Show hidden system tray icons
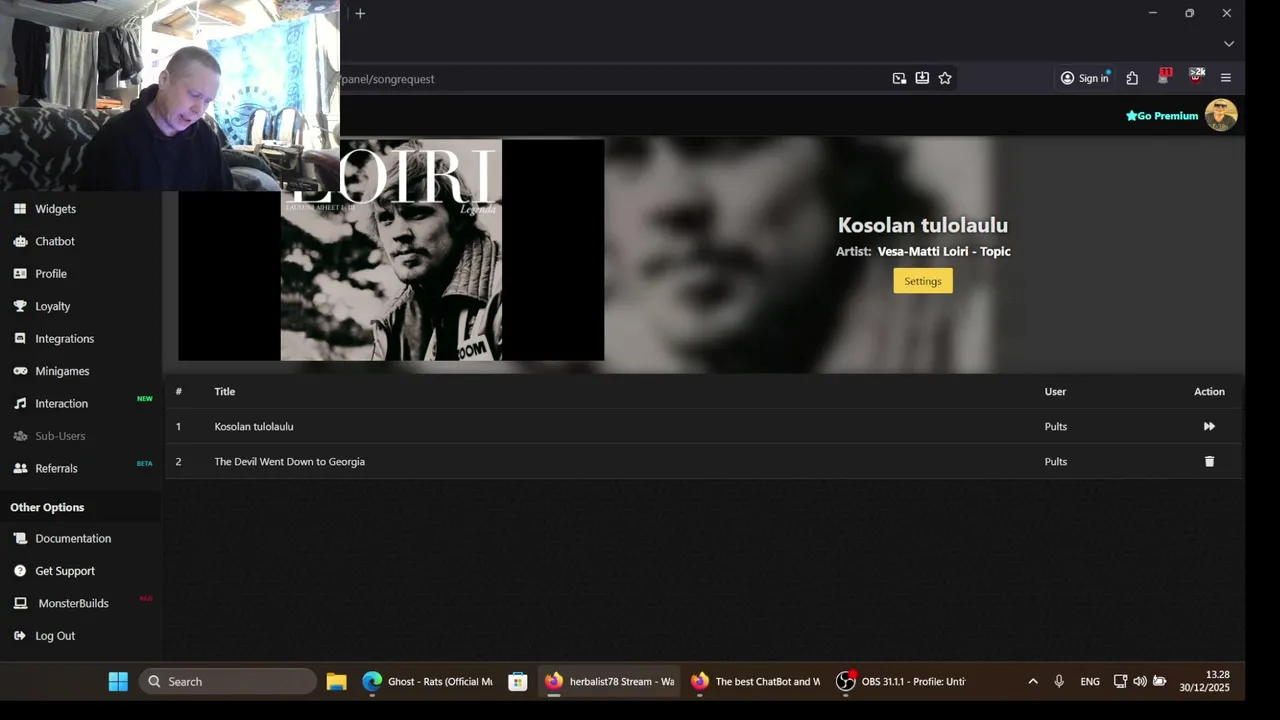This screenshot has width=1280, height=720. point(1033,681)
